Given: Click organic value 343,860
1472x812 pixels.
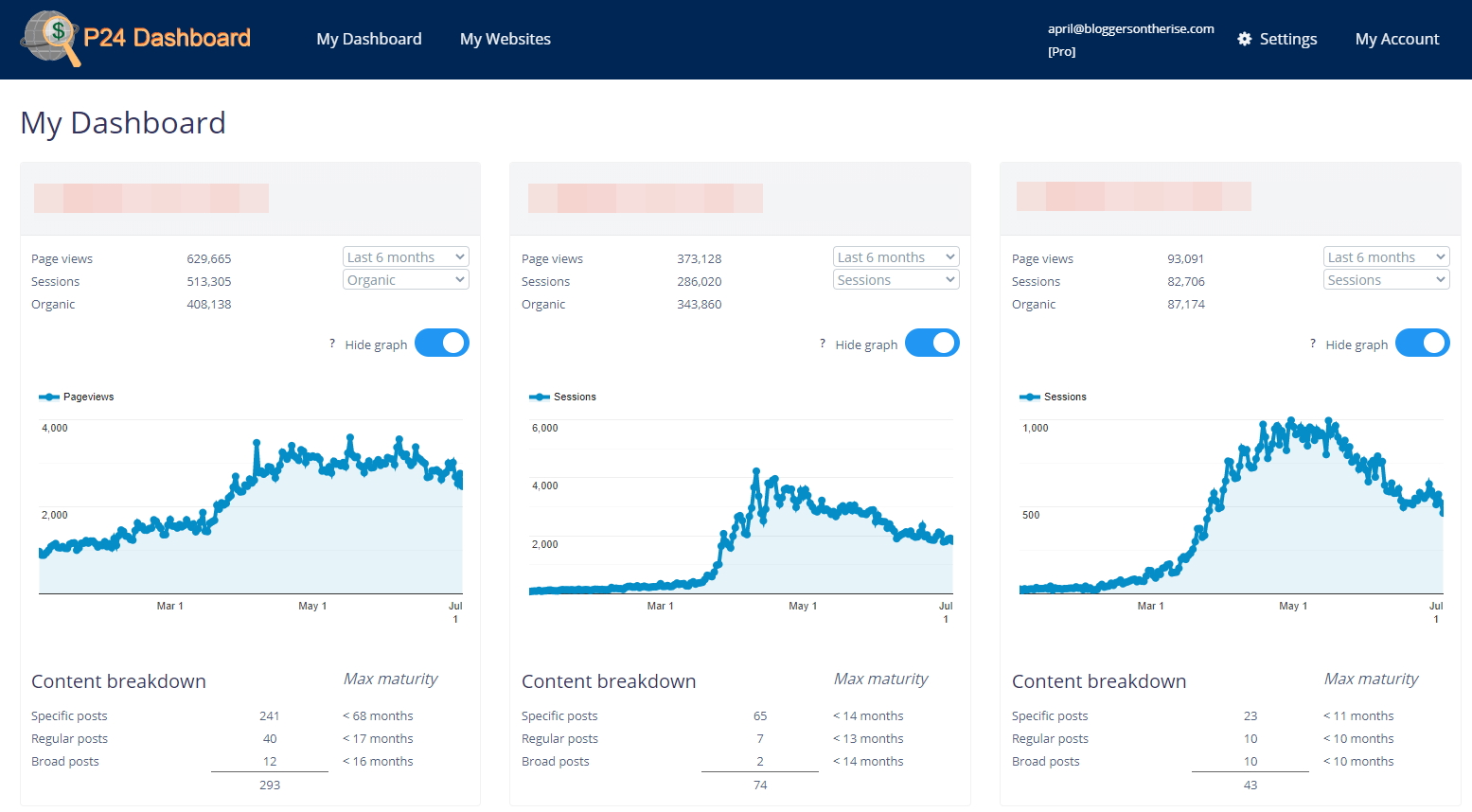Looking at the screenshot, I should [x=700, y=304].
